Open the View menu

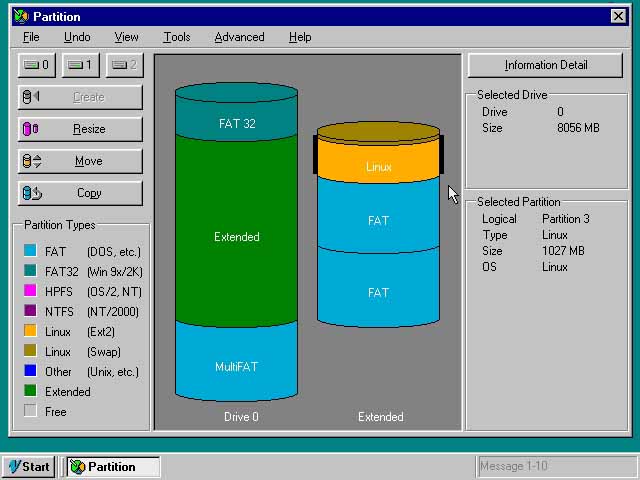pos(126,37)
